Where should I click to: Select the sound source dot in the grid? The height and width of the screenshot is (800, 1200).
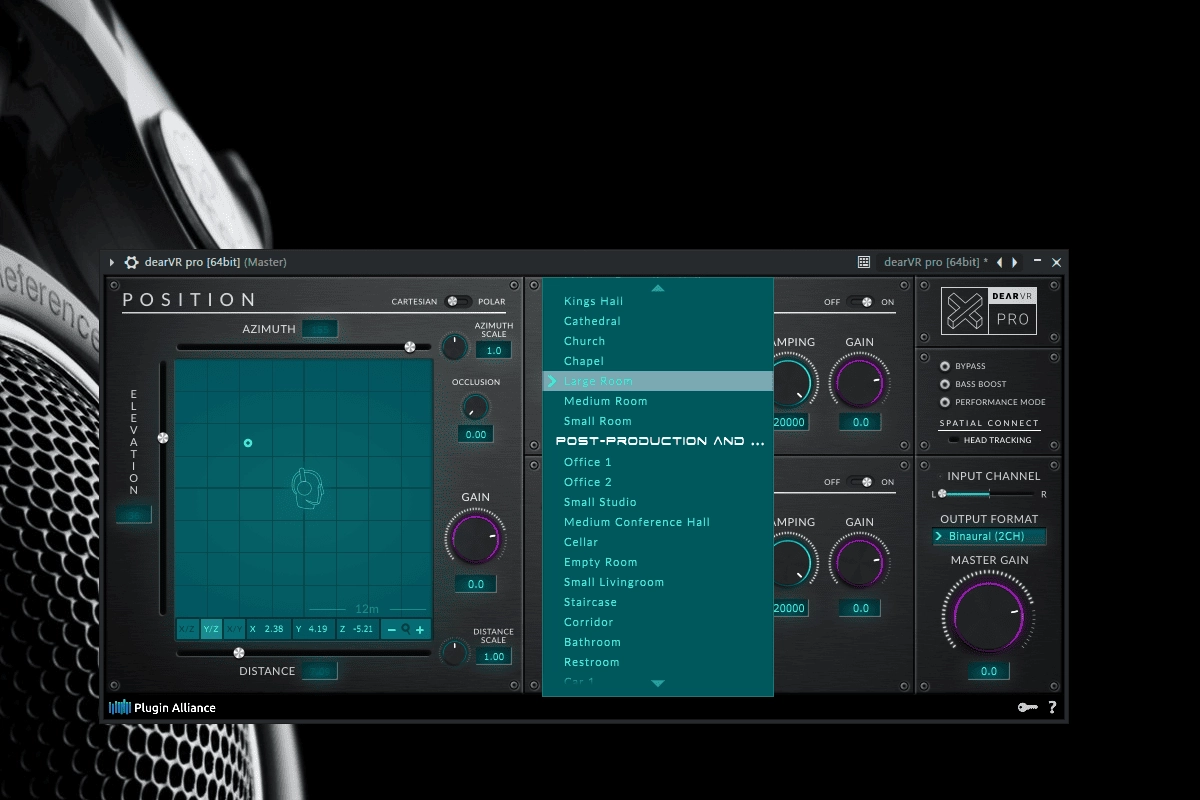[x=248, y=443]
